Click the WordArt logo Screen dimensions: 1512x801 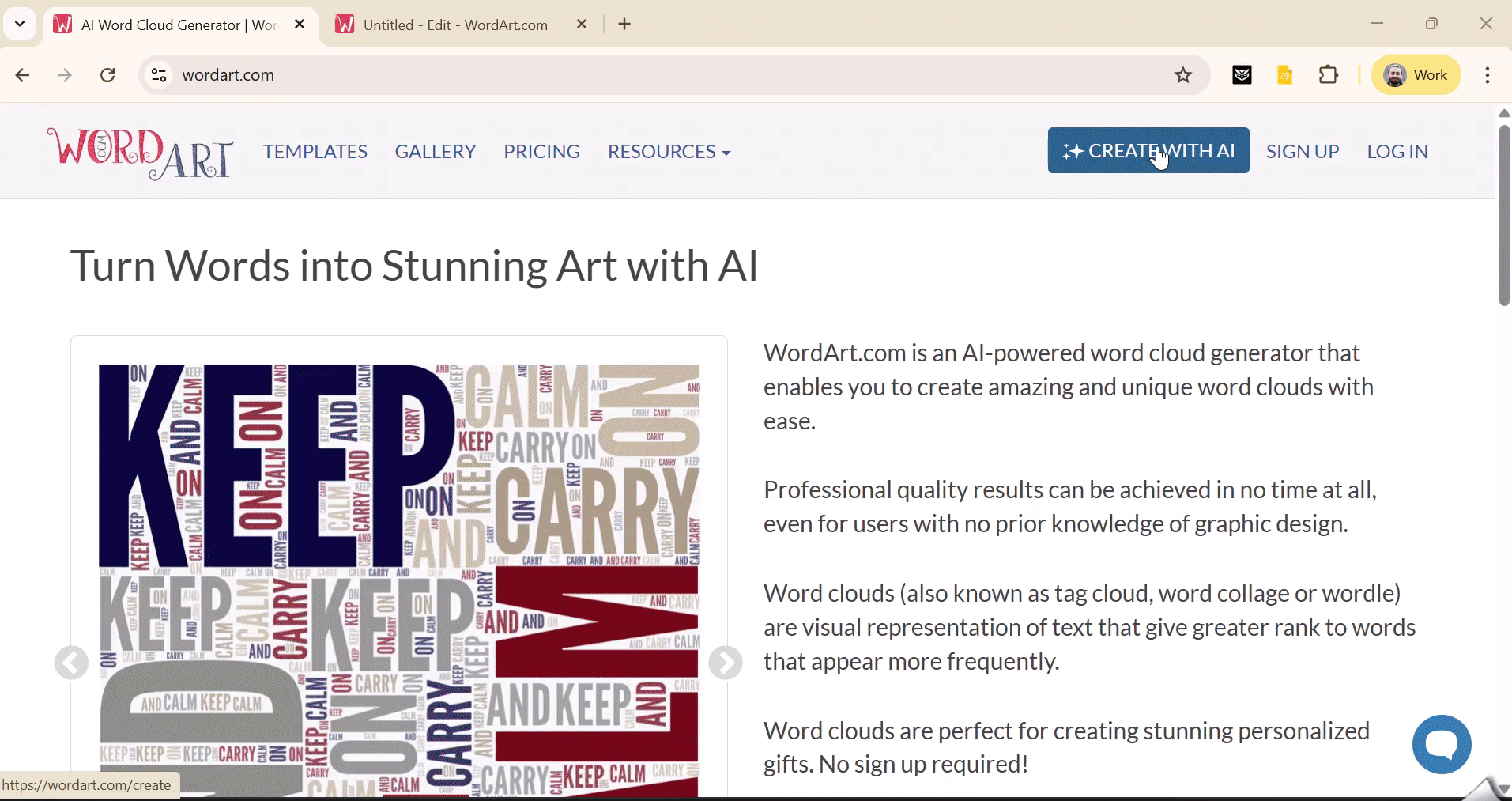(140, 152)
